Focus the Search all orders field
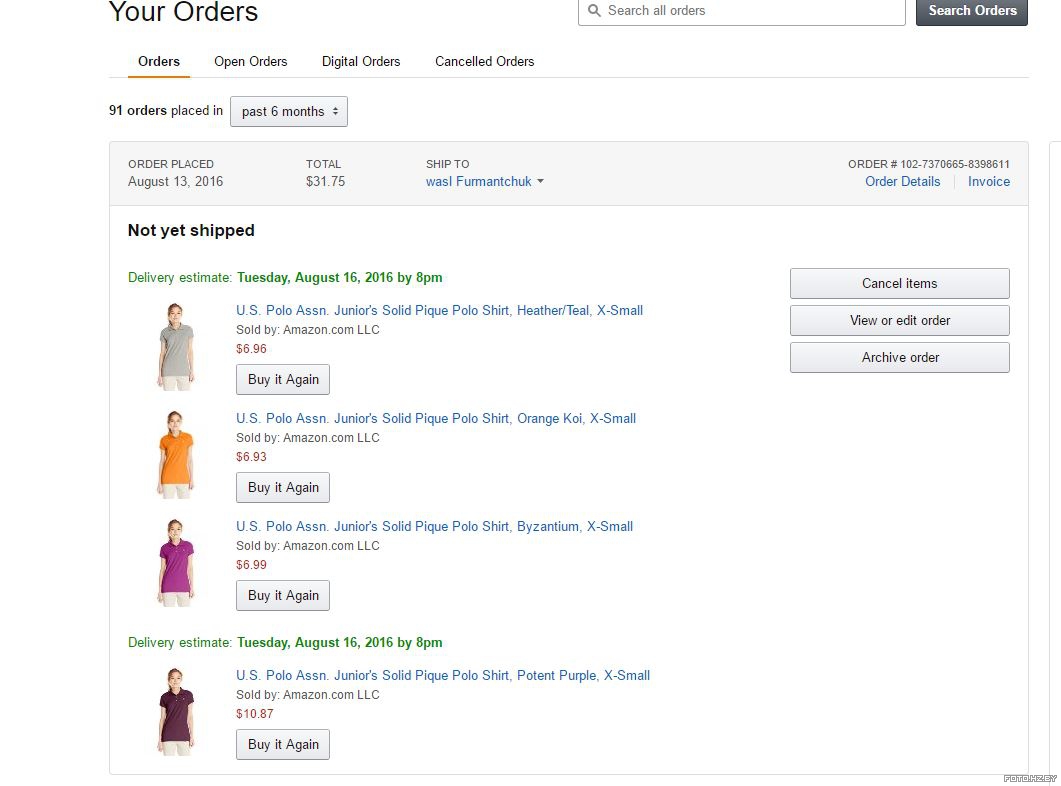This screenshot has width=1061, height=786. point(742,11)
